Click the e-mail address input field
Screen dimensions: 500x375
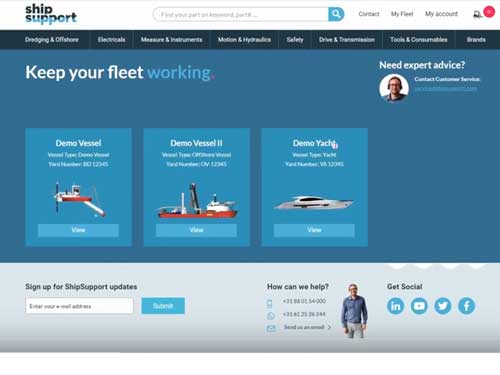(x=79, y=306)
